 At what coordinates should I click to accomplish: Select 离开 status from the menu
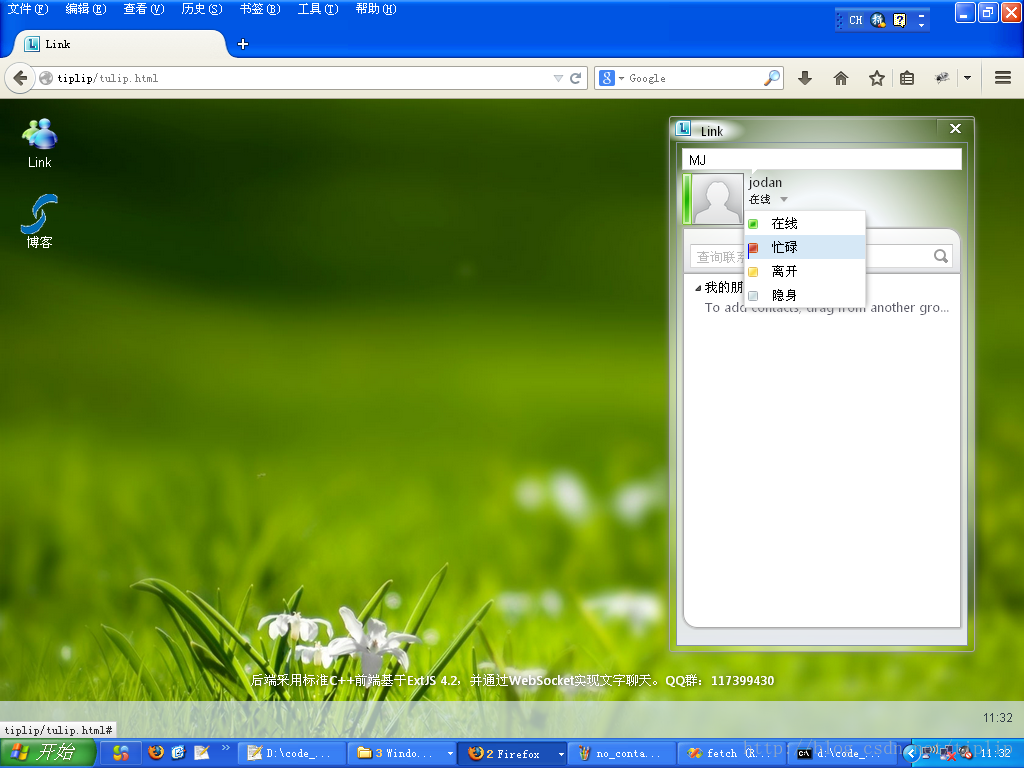tap(805, 271)
